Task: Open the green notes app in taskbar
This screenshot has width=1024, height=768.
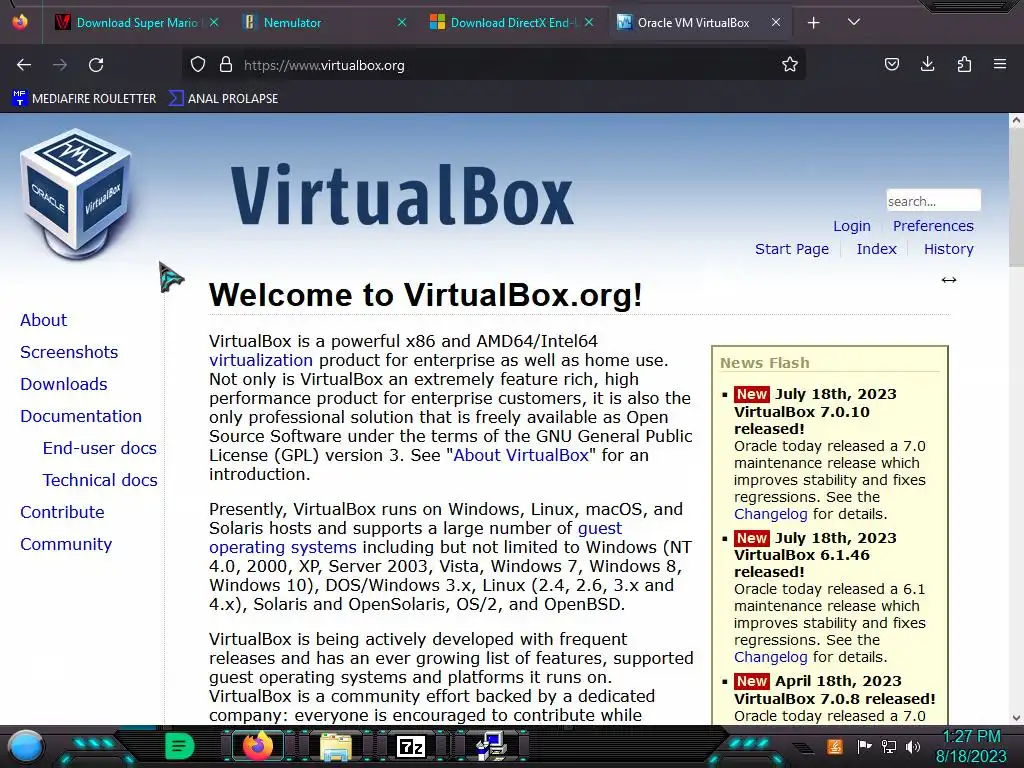Action: (180, 746)
